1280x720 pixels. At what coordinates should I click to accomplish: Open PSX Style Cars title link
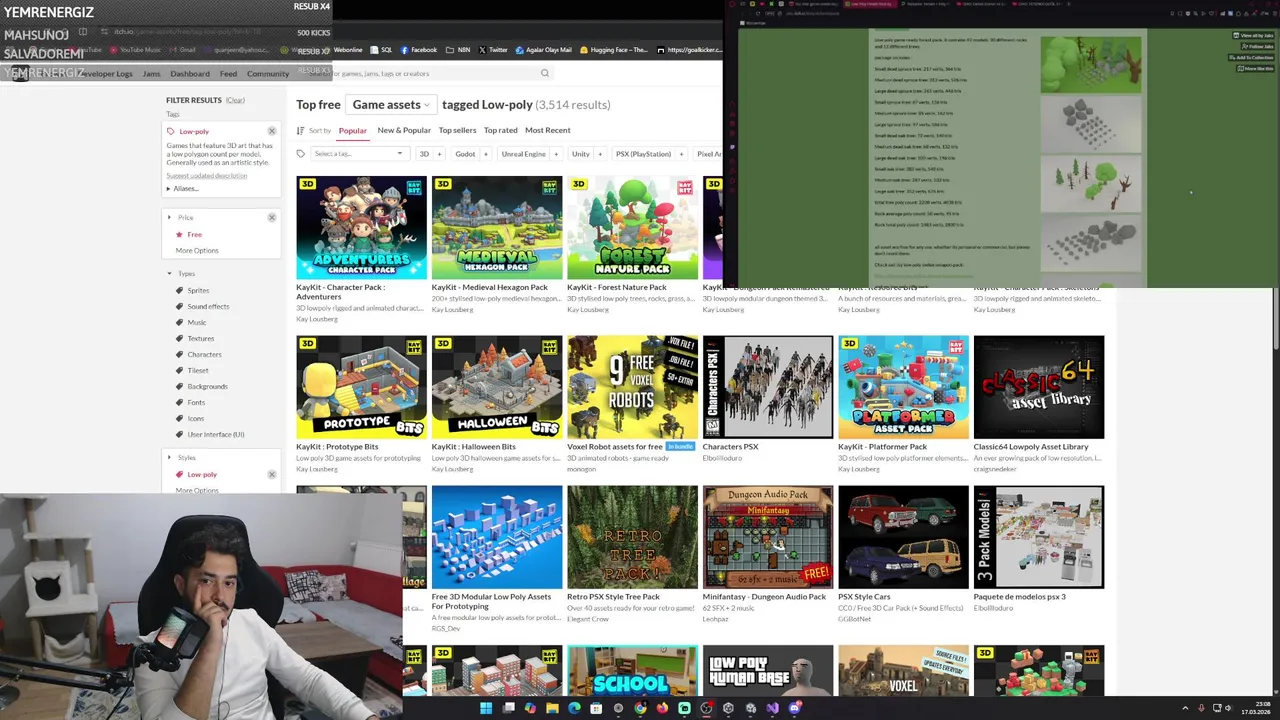(x=864, y=597)
